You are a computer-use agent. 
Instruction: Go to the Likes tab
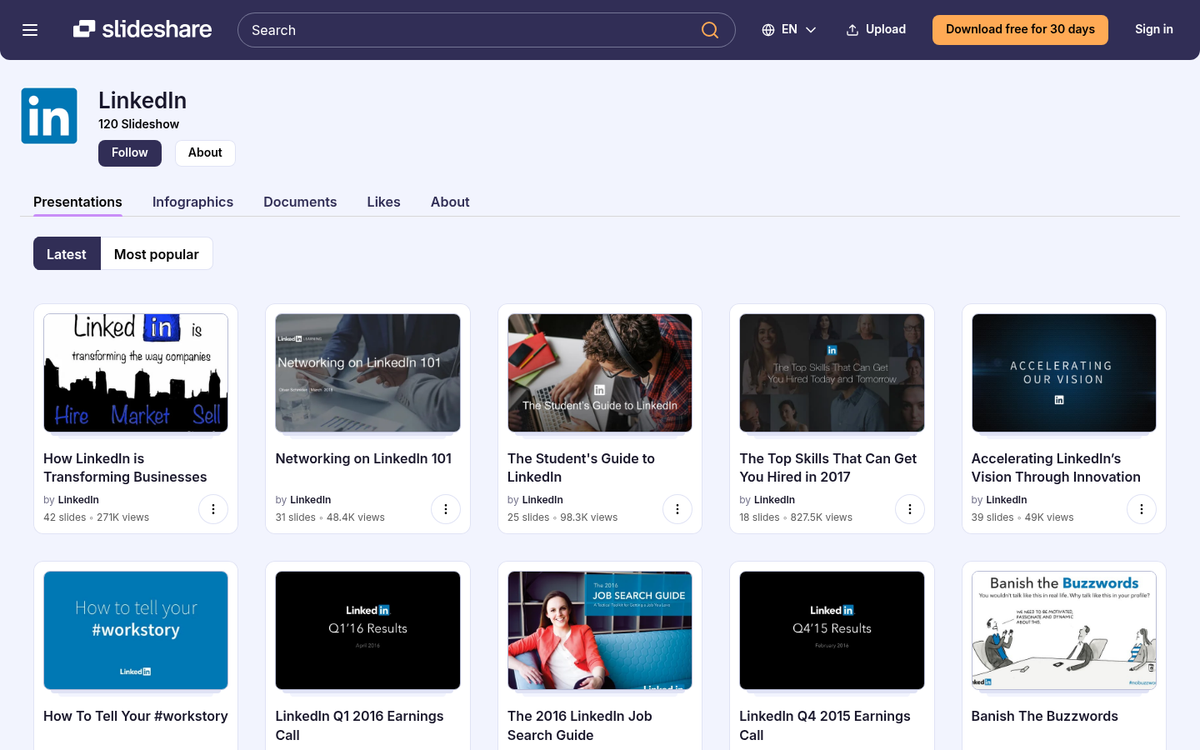[x=383, y=202]
